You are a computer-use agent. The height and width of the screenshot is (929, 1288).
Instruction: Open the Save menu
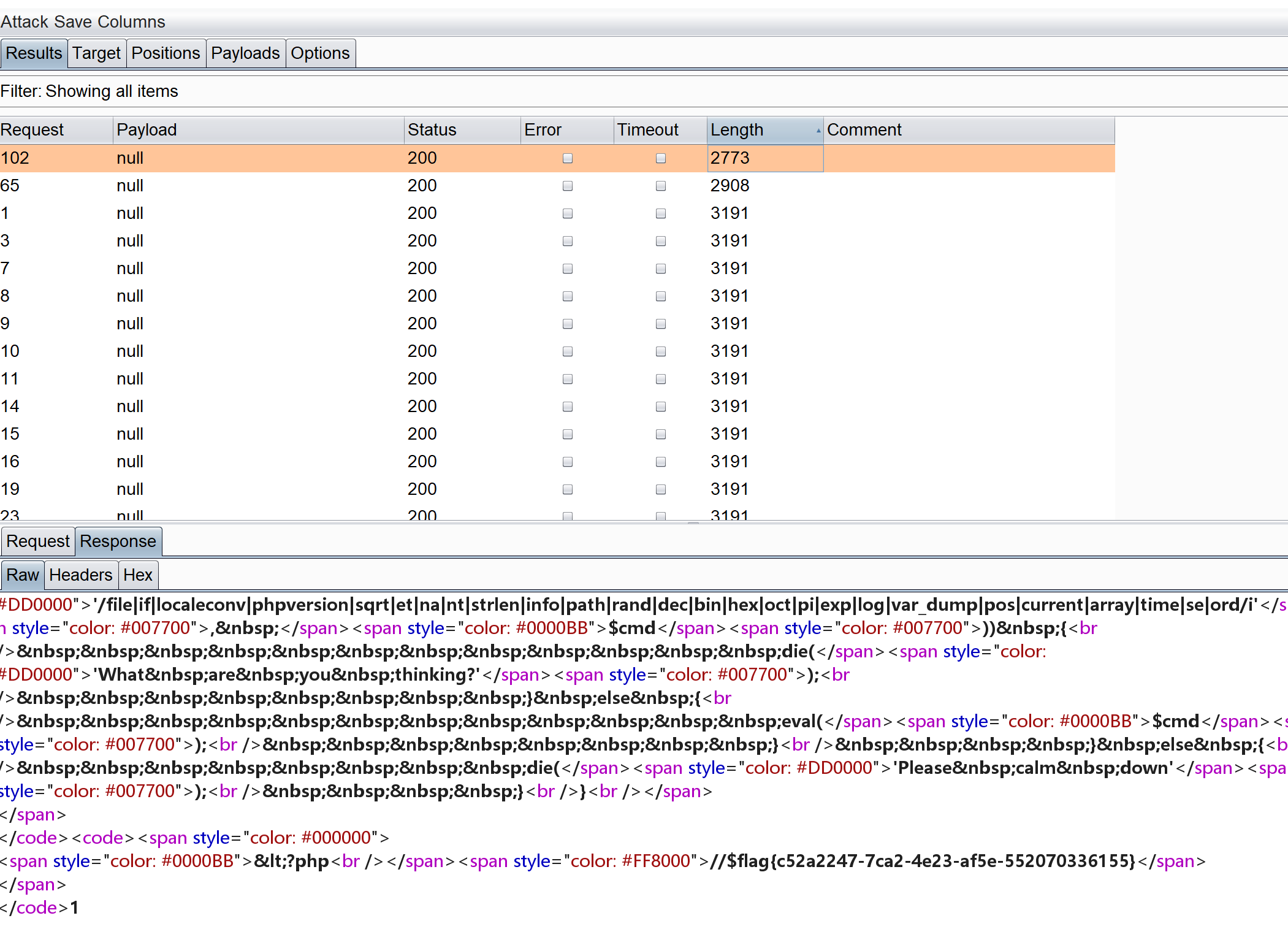click(x=72, y=22)
